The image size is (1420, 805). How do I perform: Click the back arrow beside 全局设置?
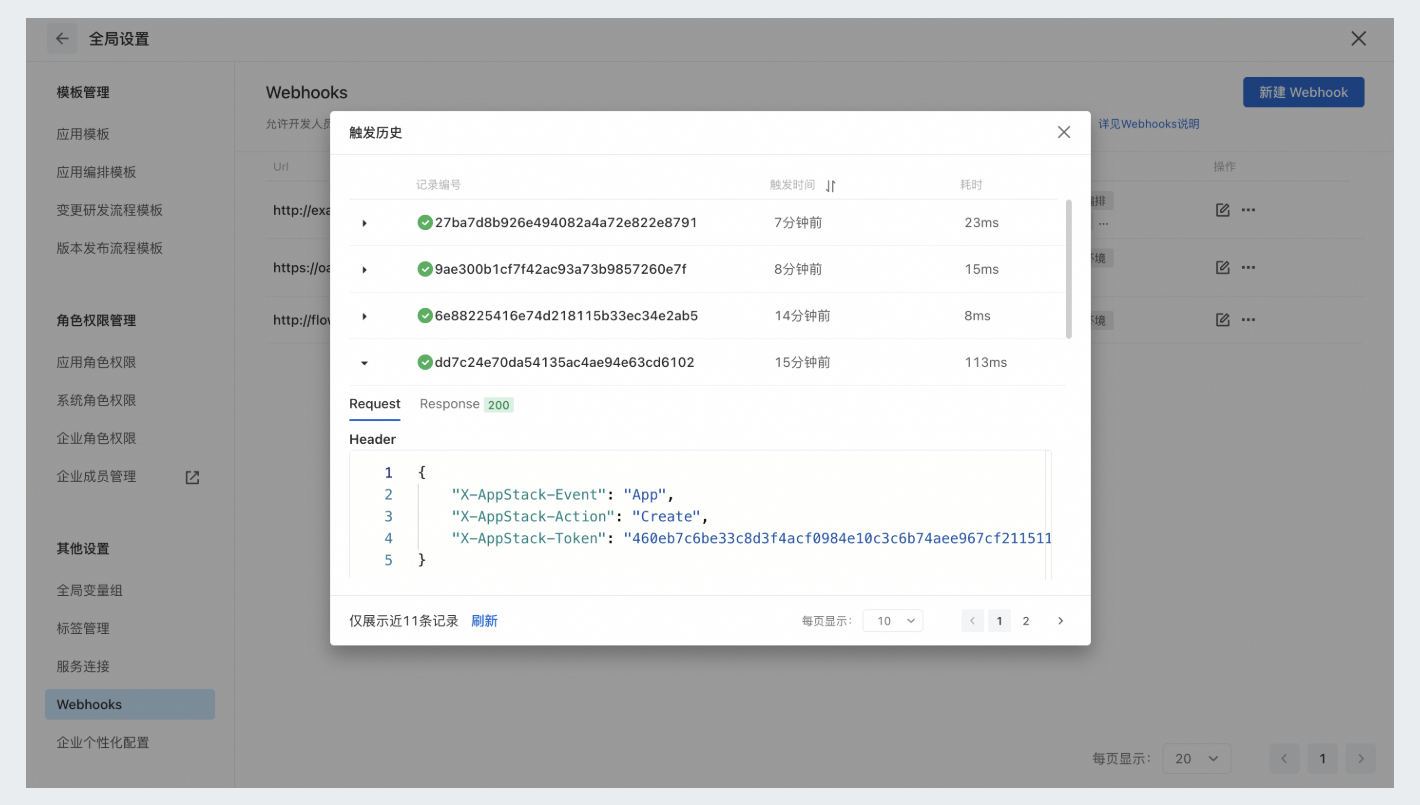[62, 39]
